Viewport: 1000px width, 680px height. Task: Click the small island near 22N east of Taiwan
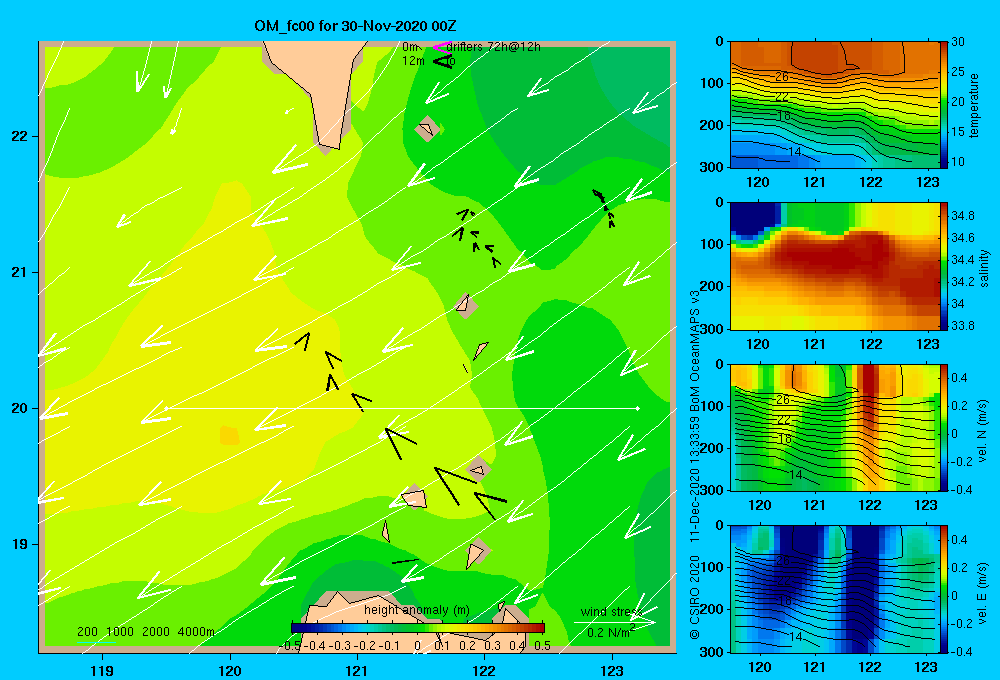click(427, 129)
